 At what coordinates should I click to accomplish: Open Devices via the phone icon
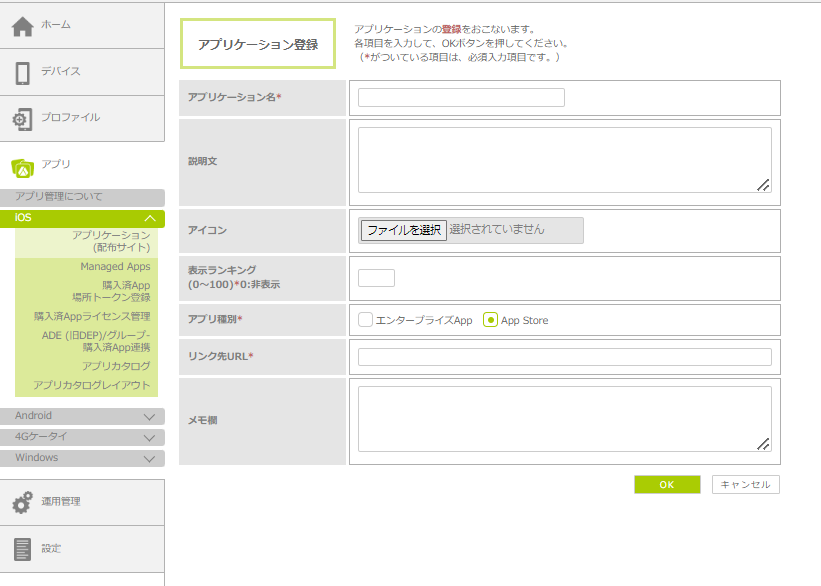22,73
